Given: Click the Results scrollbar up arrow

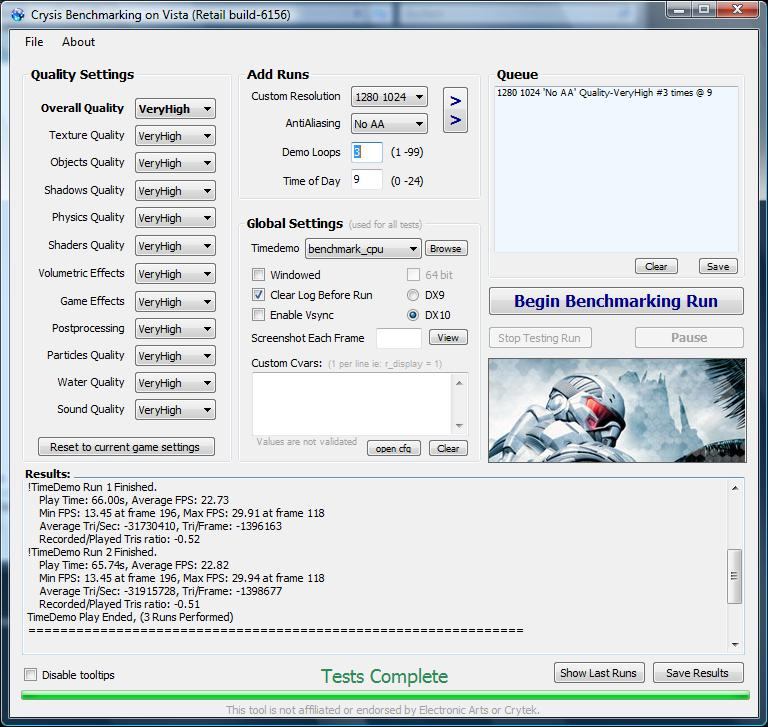Looking at the screenshot, I should [x=735, y=488].
